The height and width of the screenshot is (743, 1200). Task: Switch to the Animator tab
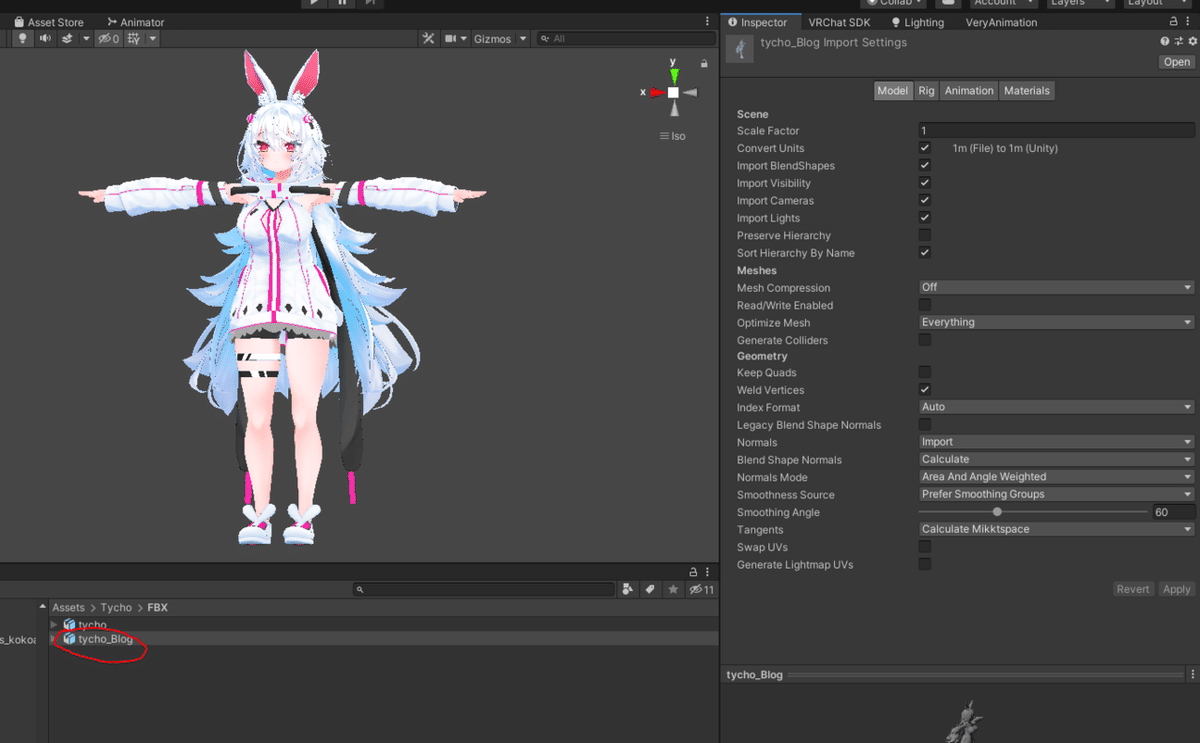136,22
